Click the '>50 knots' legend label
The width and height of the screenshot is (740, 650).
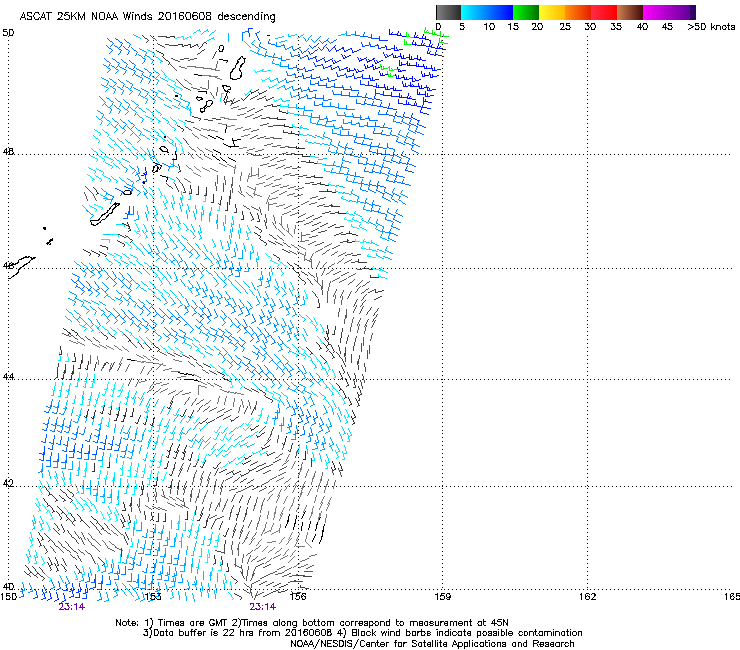711,27
